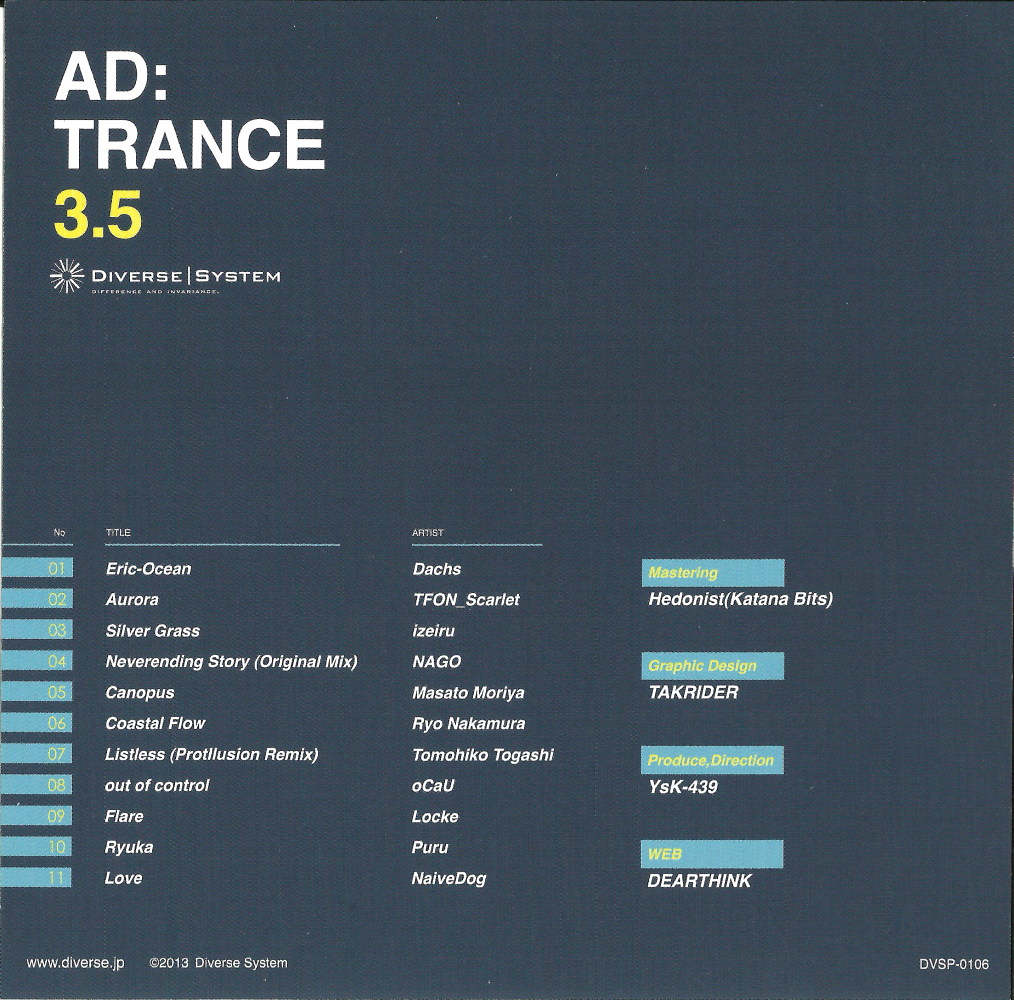This screenshot has height=1000, width=1014.
Task: Click the Mastering label box
Action: pos(713,573)
